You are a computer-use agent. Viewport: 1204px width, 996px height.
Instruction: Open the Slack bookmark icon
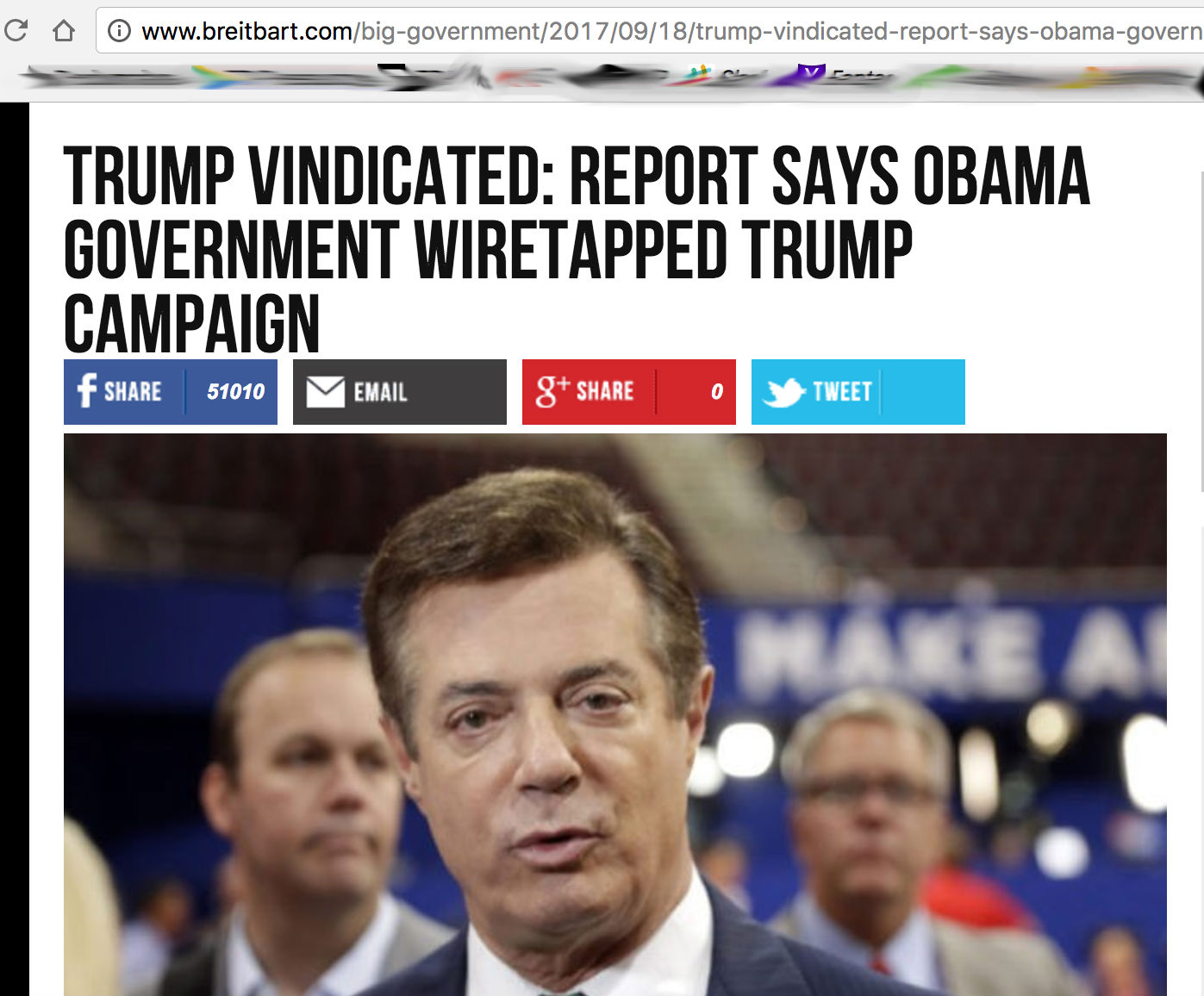[x=701, y=75]
